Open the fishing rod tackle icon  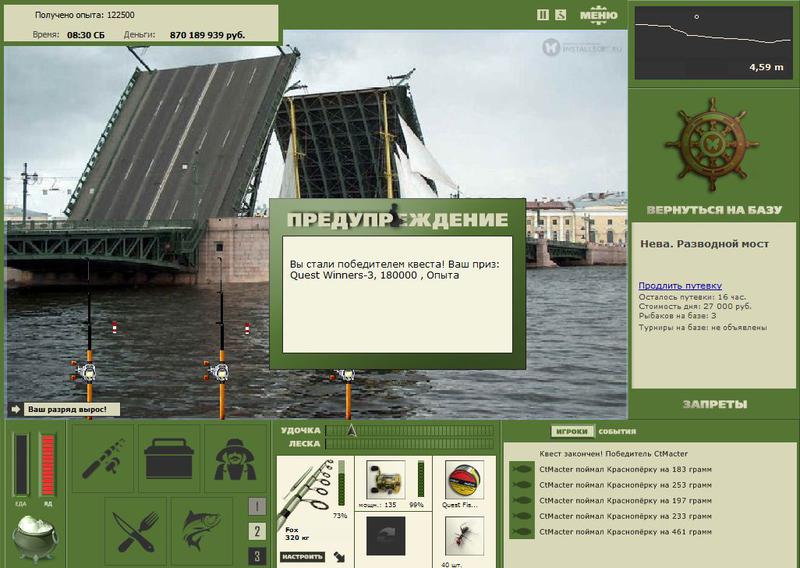point(103,458)
